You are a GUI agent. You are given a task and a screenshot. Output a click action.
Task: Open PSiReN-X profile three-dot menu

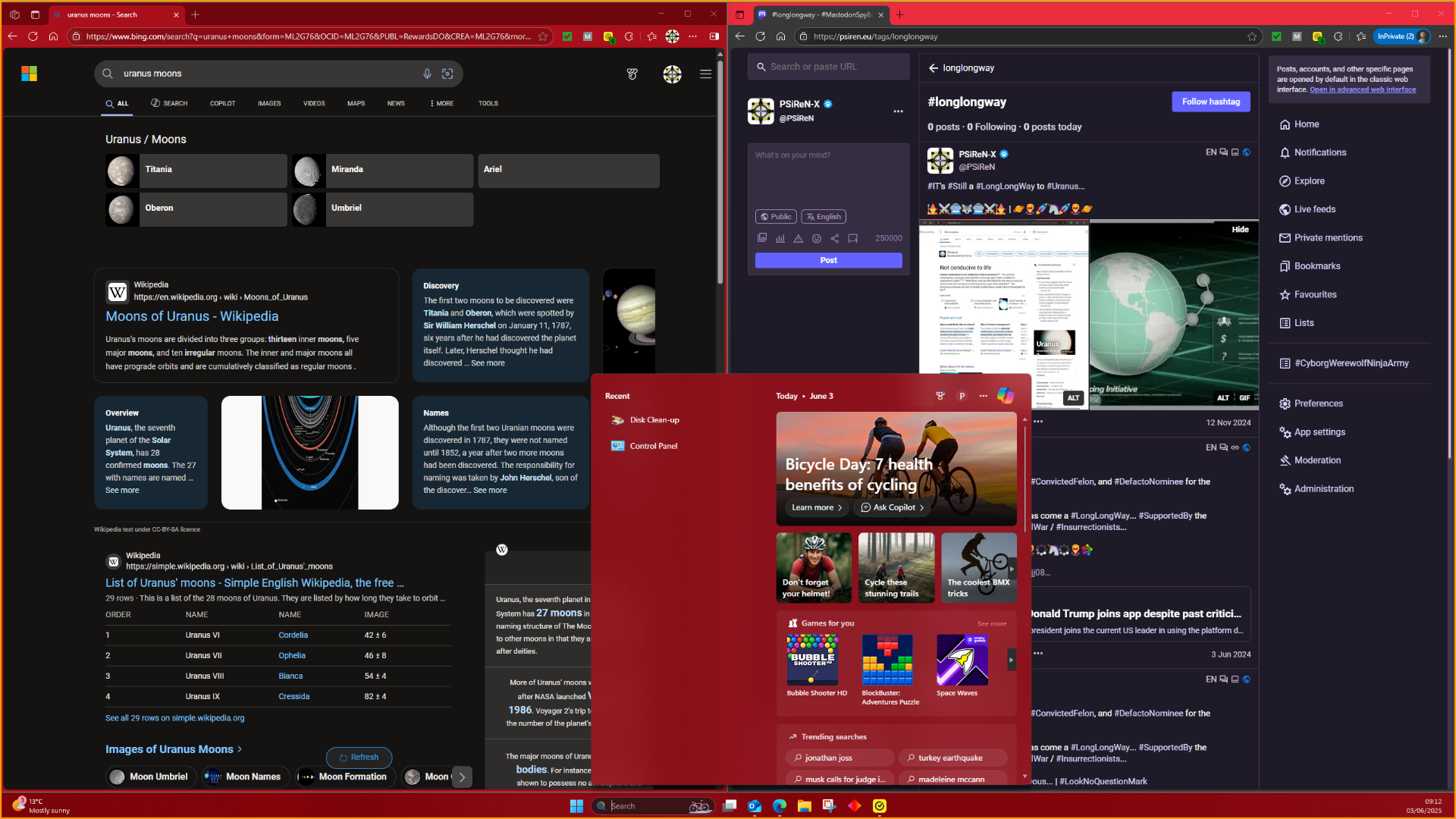tap(898, 111)
